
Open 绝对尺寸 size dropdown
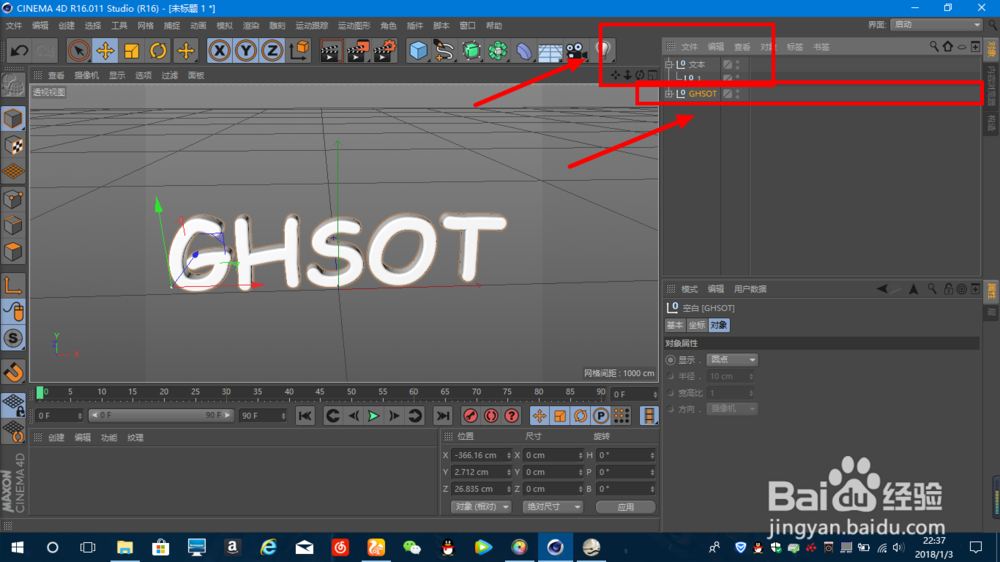click(552, 507)
